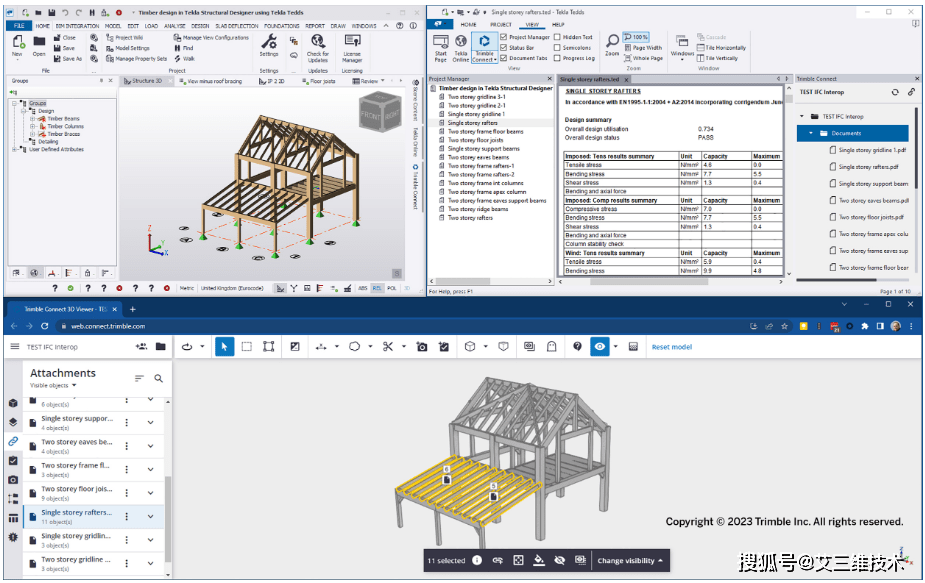This screenshot has width=925, height=583.
Task: Open the BIM INTEGRATION ribbon tab
Action: 77,26
